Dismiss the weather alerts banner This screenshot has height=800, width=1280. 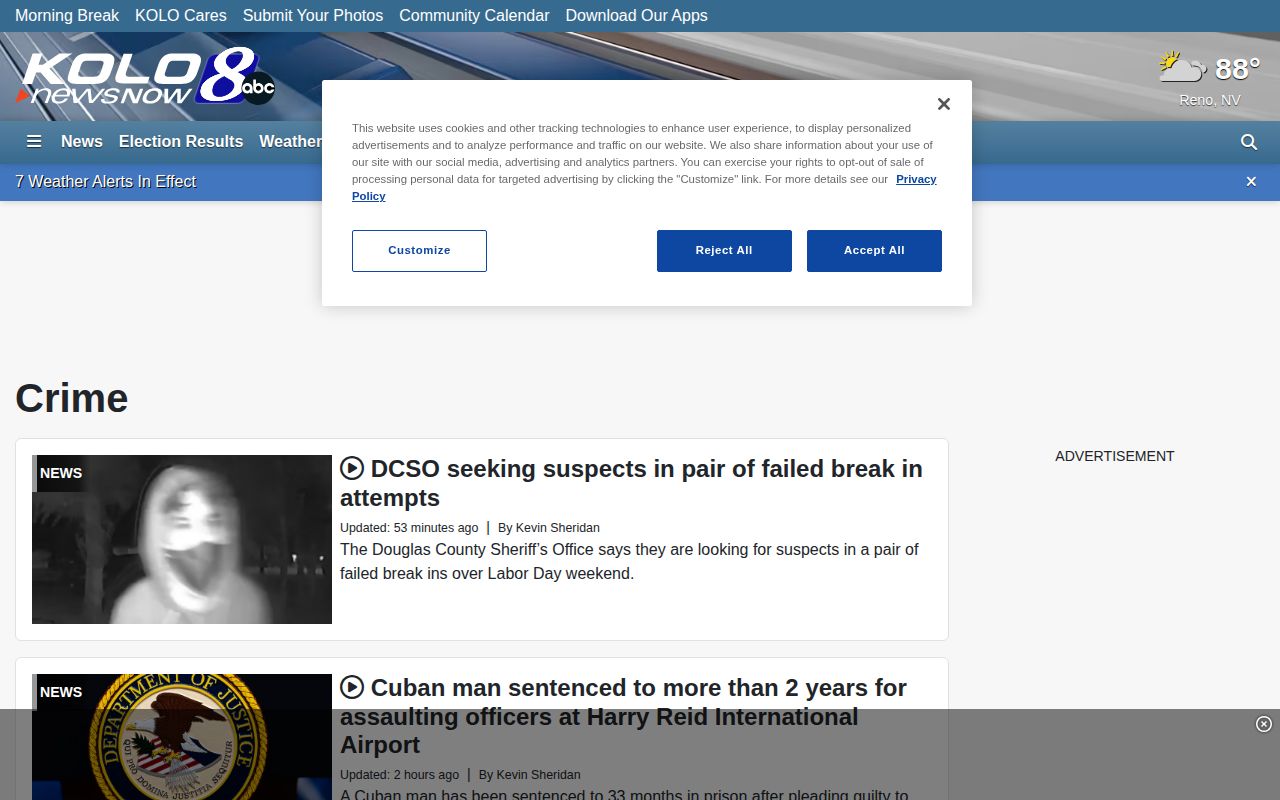[x=1251, y=181]
